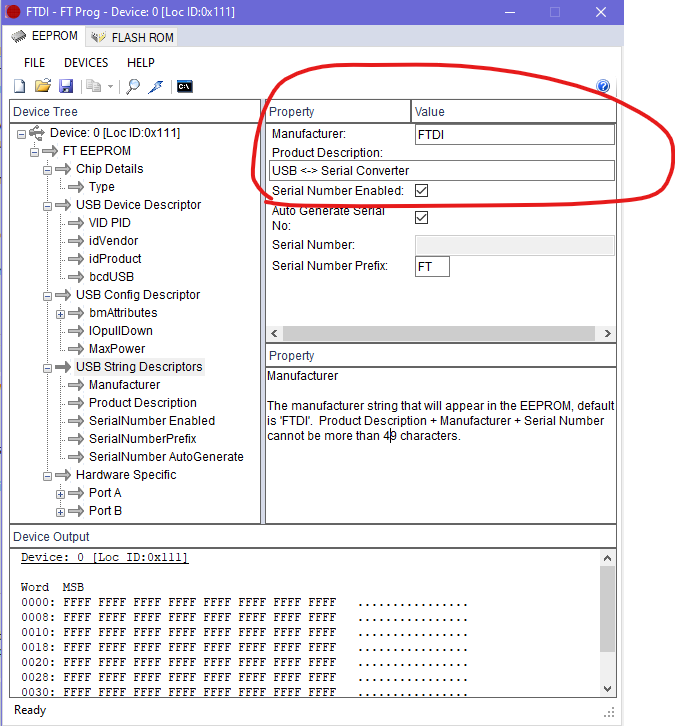This screenshot has width=675, height=726.
Task: Select the Type tree item
Action: [x=102, y=187]
